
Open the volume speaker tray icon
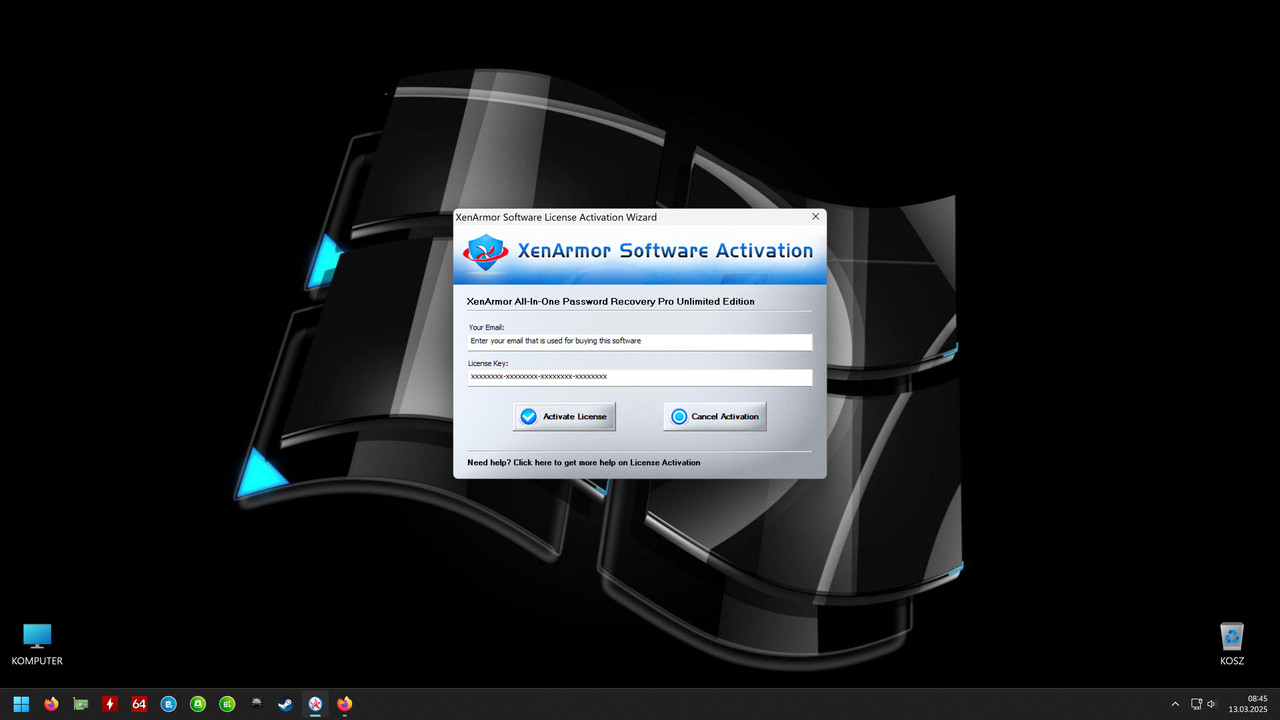[1212, 704]
